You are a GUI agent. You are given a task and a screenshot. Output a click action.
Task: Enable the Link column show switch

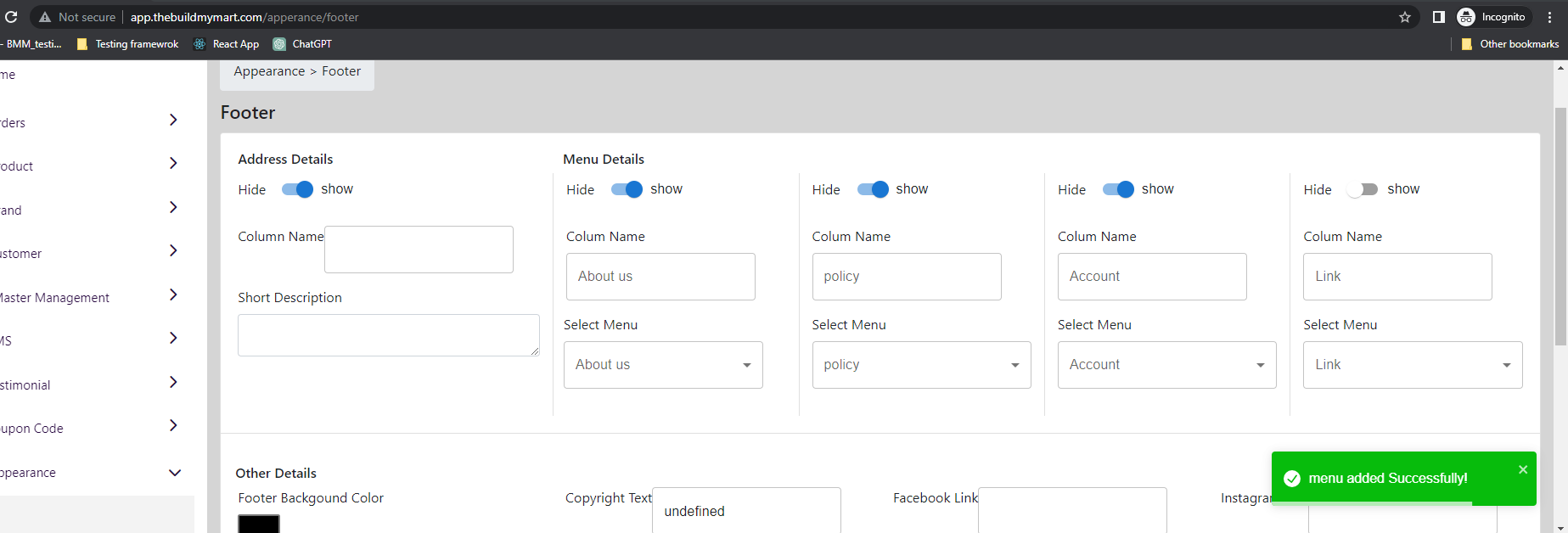pyautogui.click(x=1363, y=189)
